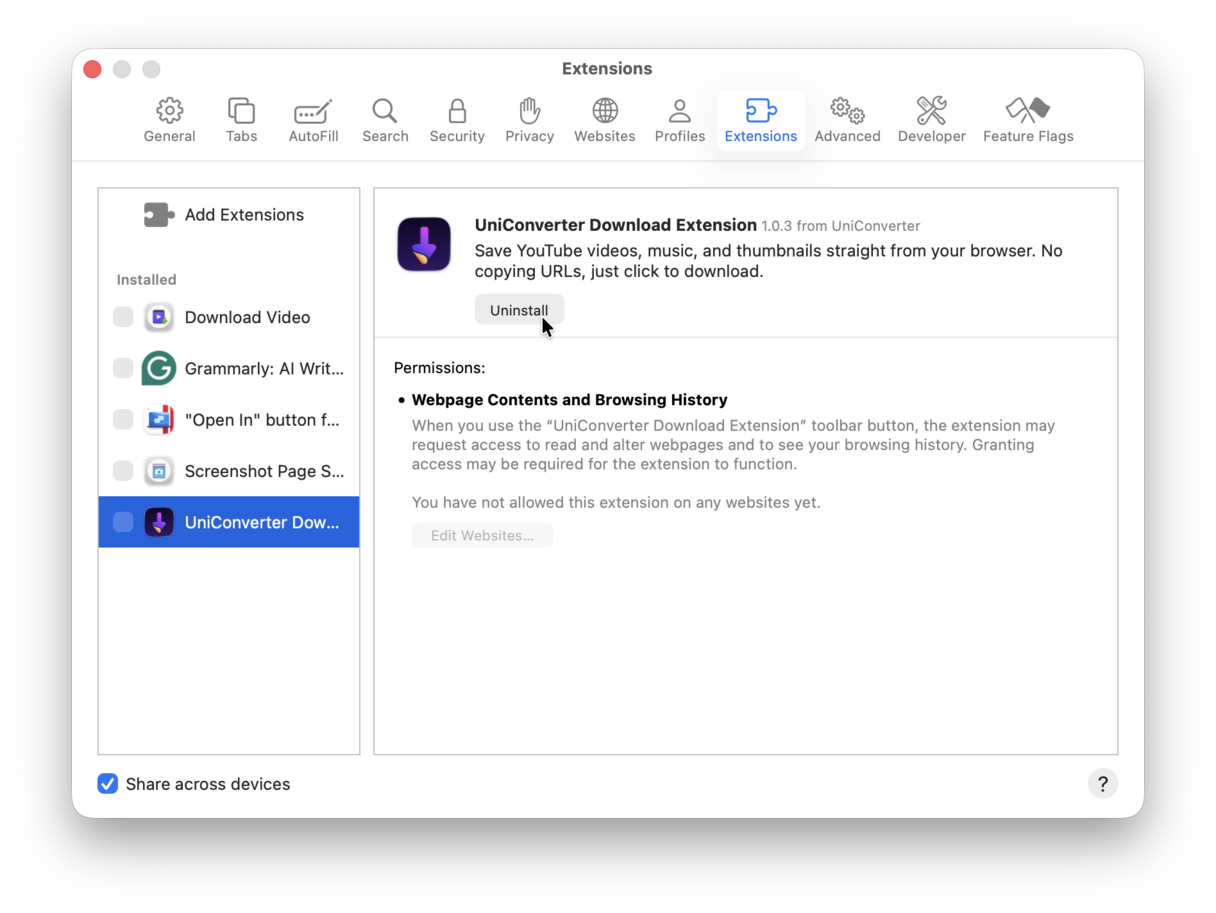Screen dimensions: 1216x913
Task: Select the "Open In" button f... row text
Action: (x=262, y=419)
